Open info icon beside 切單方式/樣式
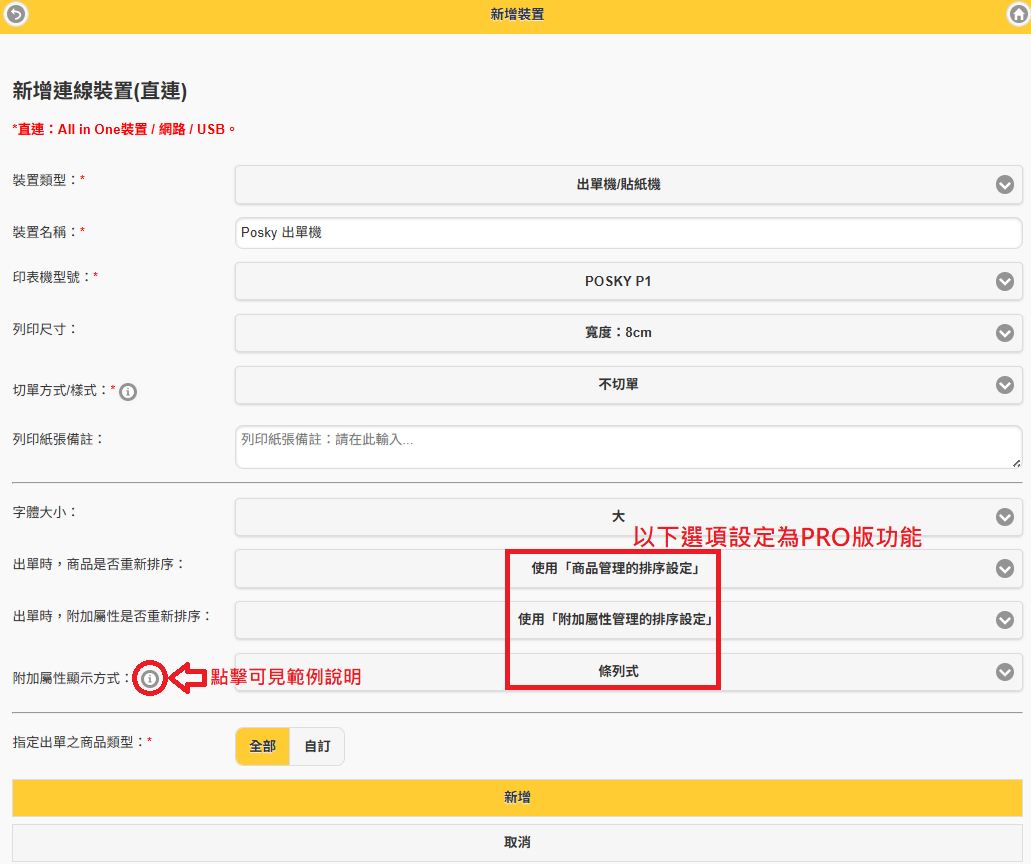Viewport: 1031px width, 864px height. click(x=128, y=392)
